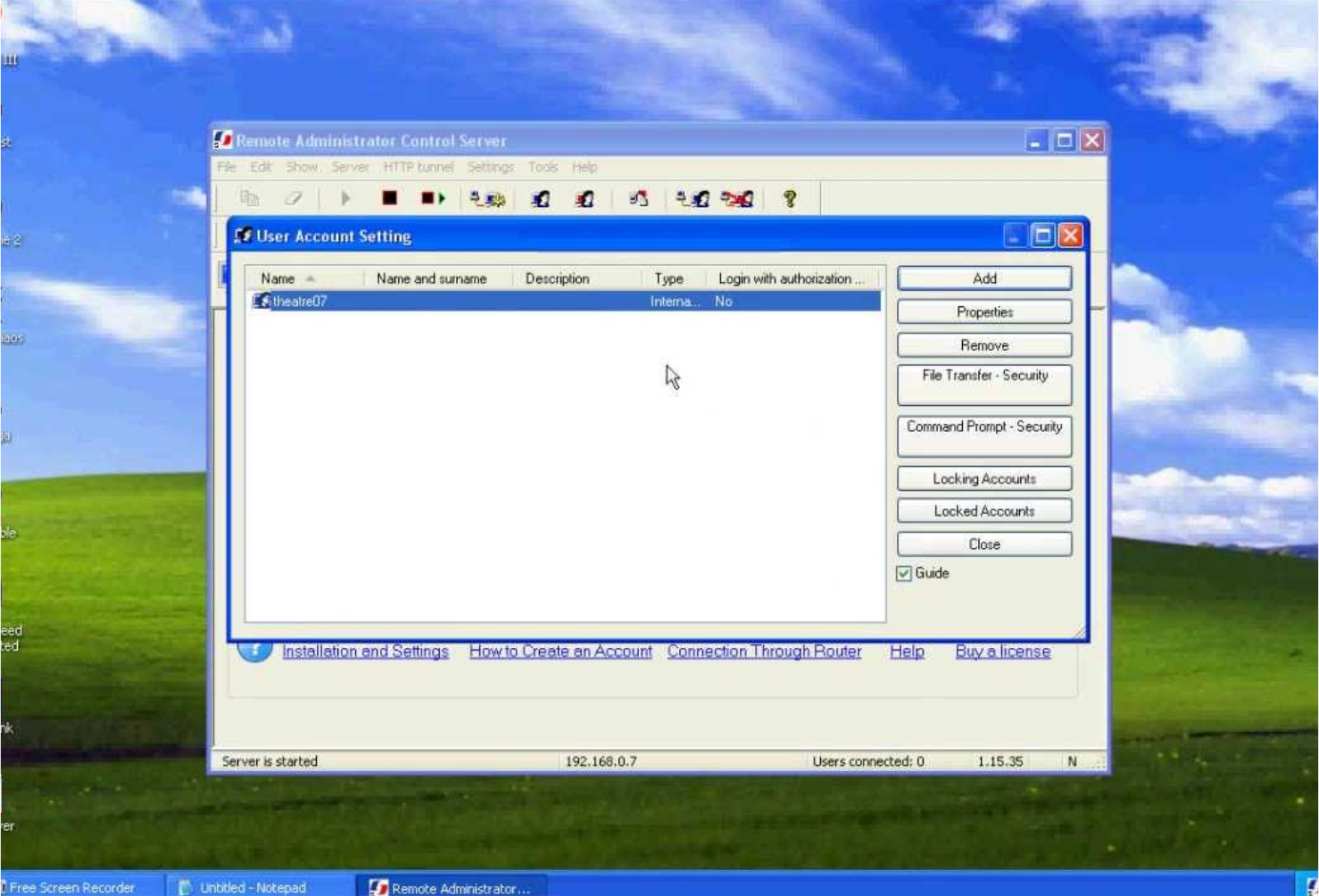
Task: Click the Locking Accounts button
Action: tap(984, 478)
